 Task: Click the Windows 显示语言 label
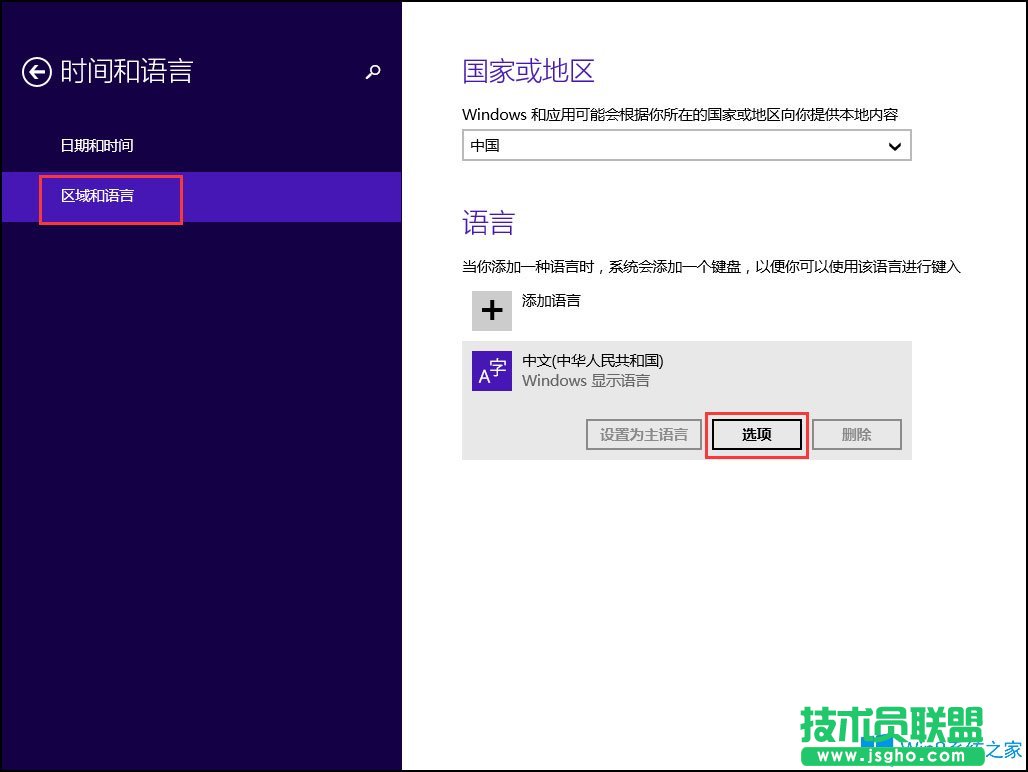tap(585, 381)
